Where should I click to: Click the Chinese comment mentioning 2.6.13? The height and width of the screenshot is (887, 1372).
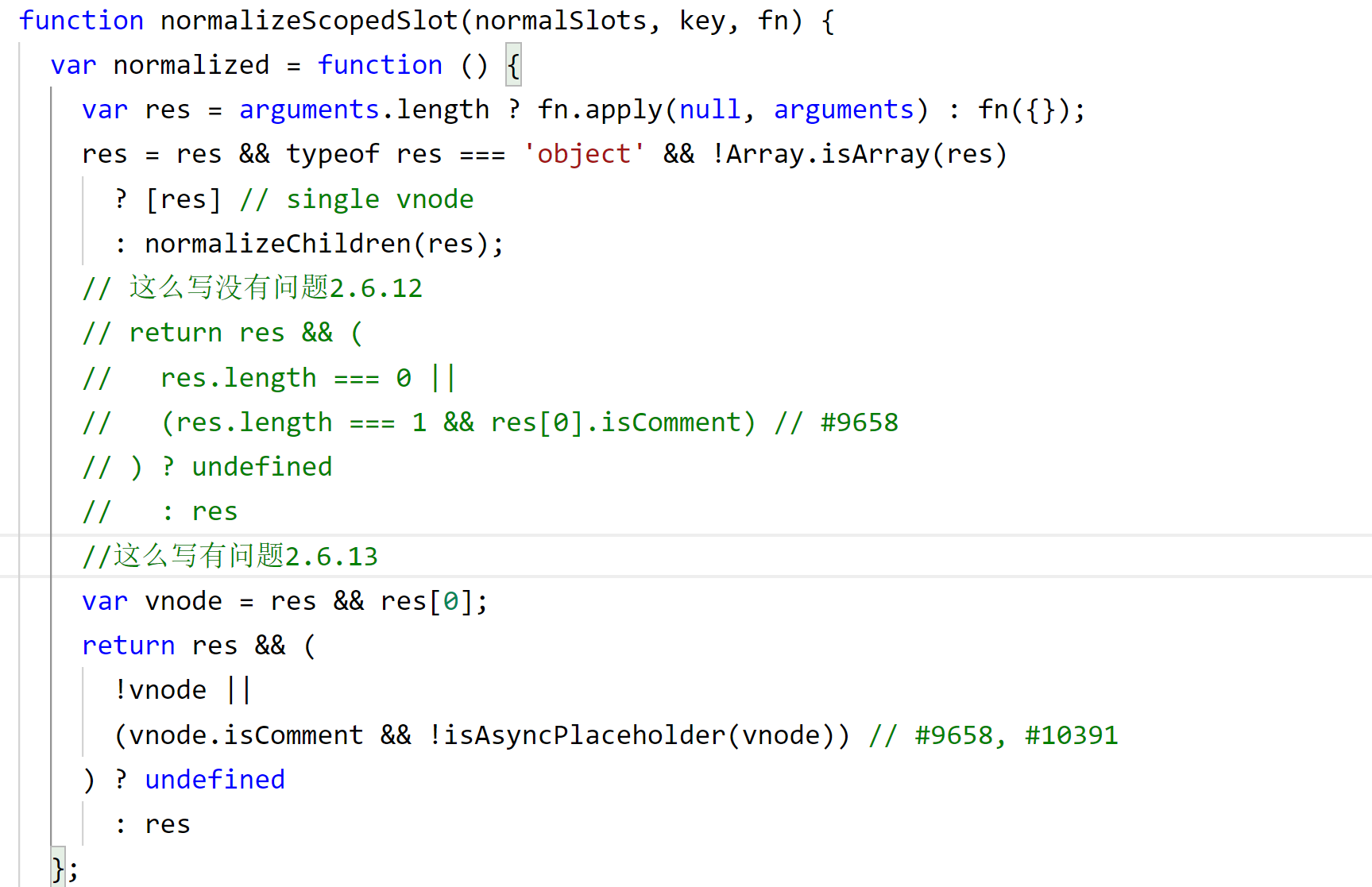(x=230, y=556)
